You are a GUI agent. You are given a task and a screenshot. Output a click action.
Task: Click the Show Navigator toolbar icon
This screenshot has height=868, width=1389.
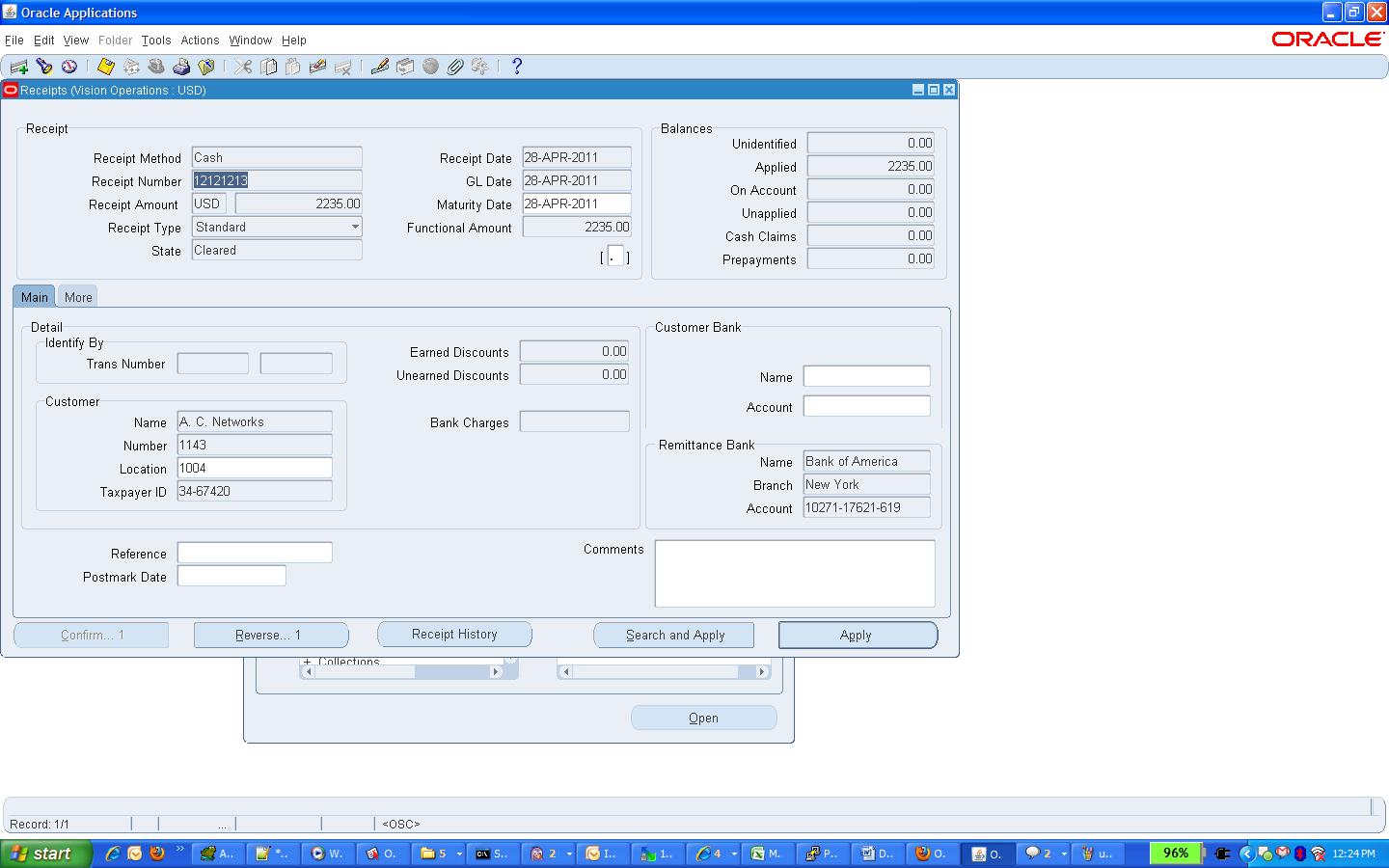tap(69, 67)
